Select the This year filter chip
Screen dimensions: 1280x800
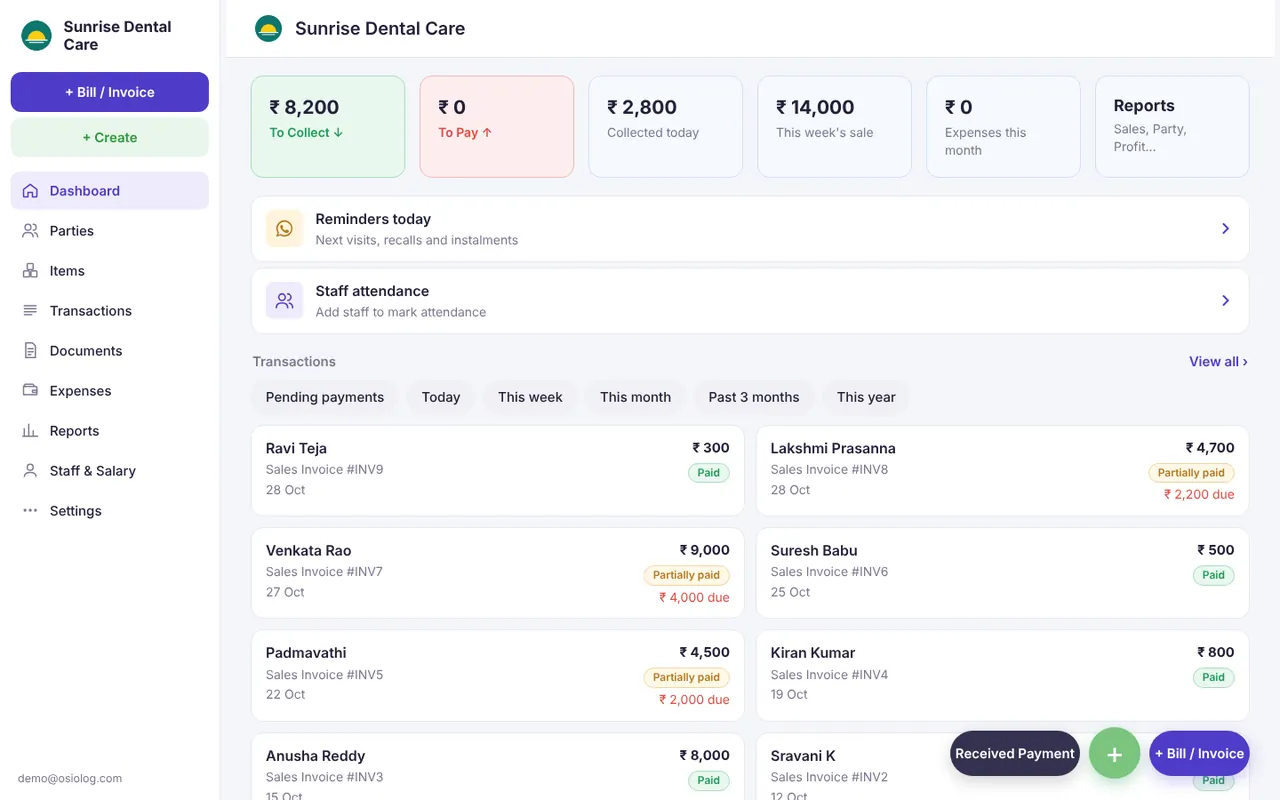pos(866,397)
